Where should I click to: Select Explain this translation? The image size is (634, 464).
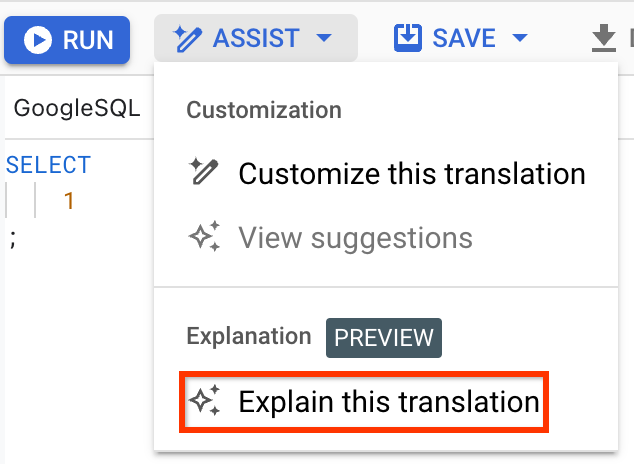point(388,402)
